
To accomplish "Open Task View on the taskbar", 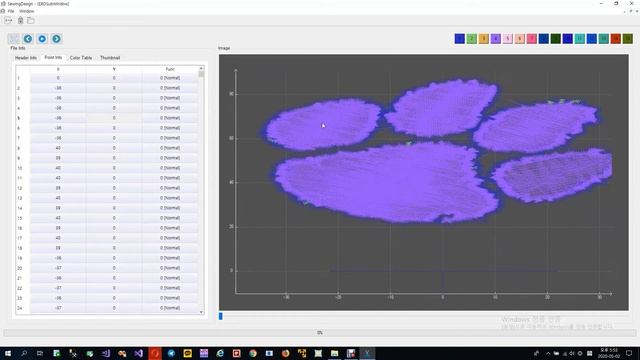I will pos(40,353).
